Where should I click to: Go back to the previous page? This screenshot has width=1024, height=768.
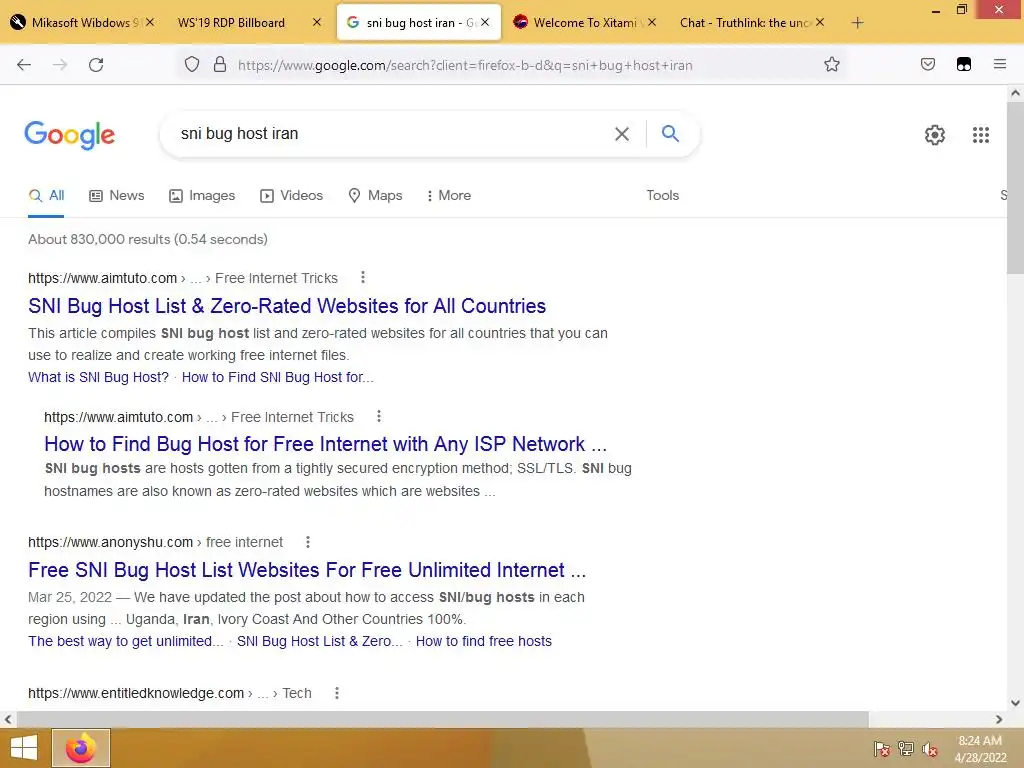pyautogui.click(x=24, y=65)
